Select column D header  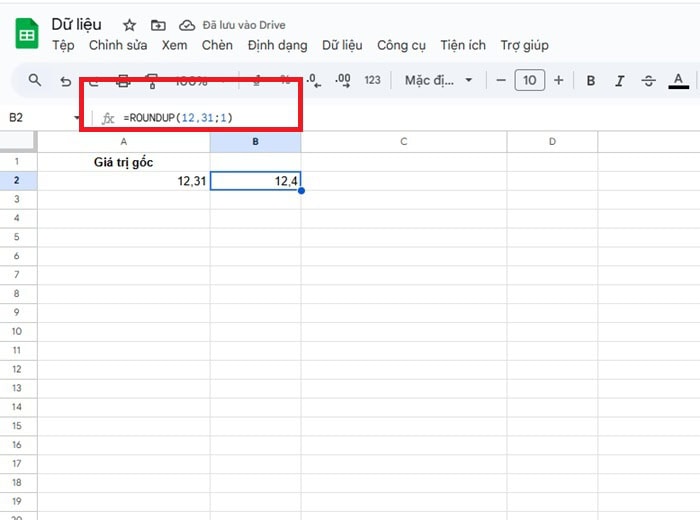[x=552, y=142]
